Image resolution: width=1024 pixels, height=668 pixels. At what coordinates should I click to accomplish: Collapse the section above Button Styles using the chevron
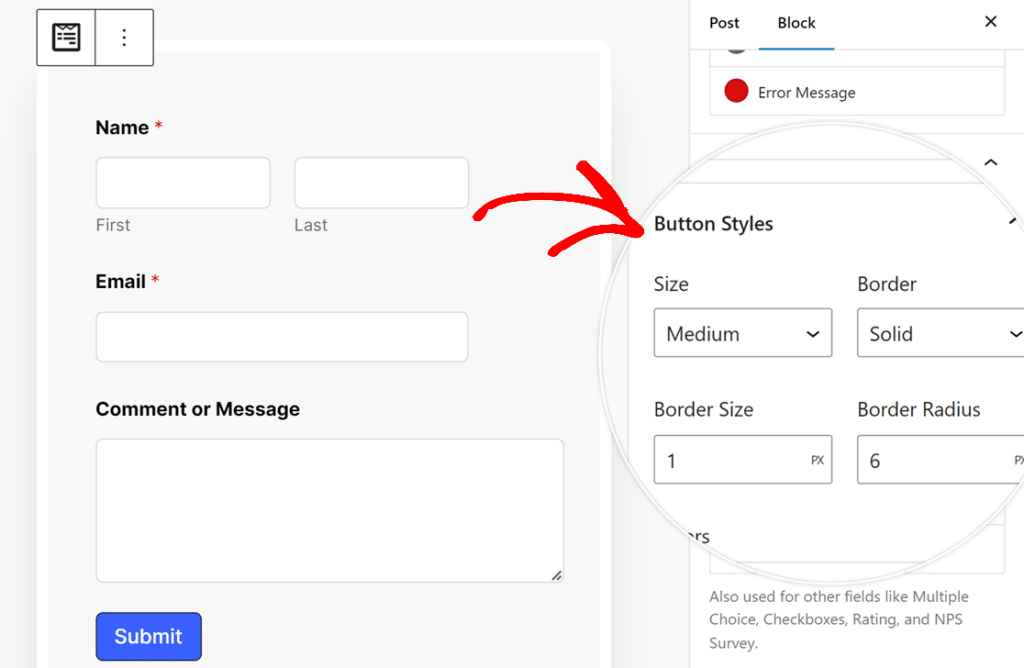pyautogui.click(x=990, y=162)
